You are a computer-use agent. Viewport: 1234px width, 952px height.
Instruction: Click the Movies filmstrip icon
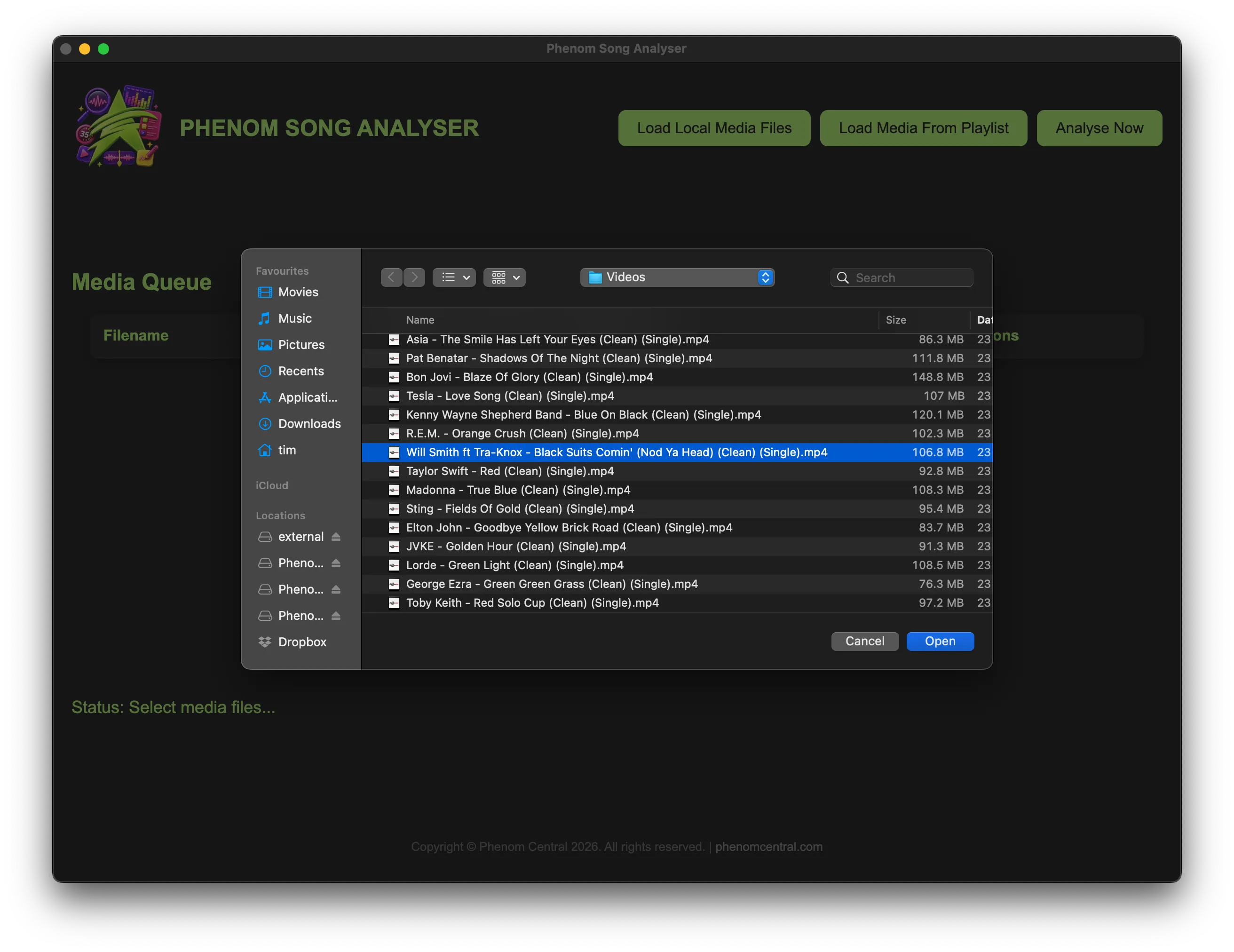coord(264,292)
